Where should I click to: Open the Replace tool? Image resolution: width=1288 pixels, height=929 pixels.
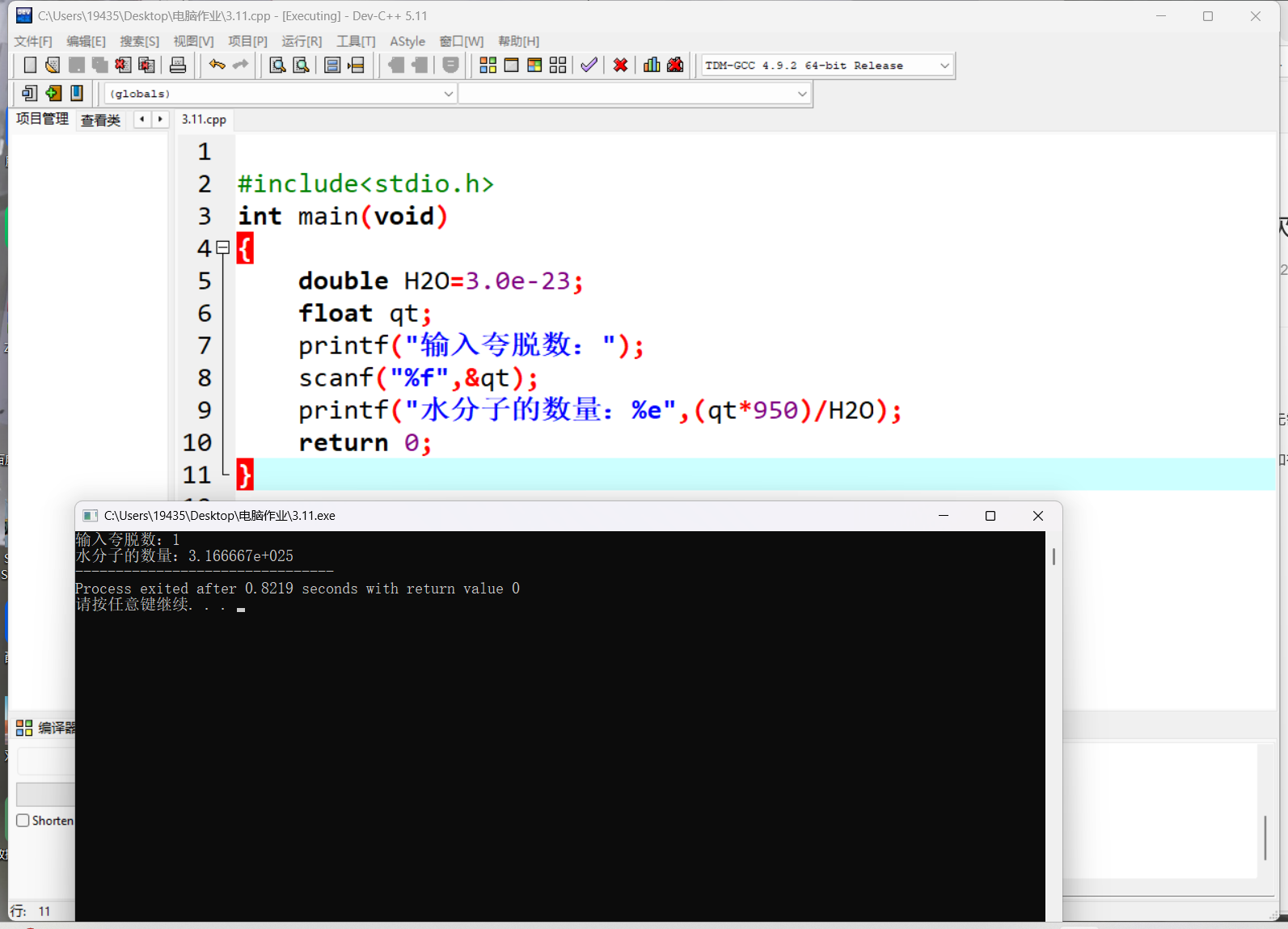(301, 65)
